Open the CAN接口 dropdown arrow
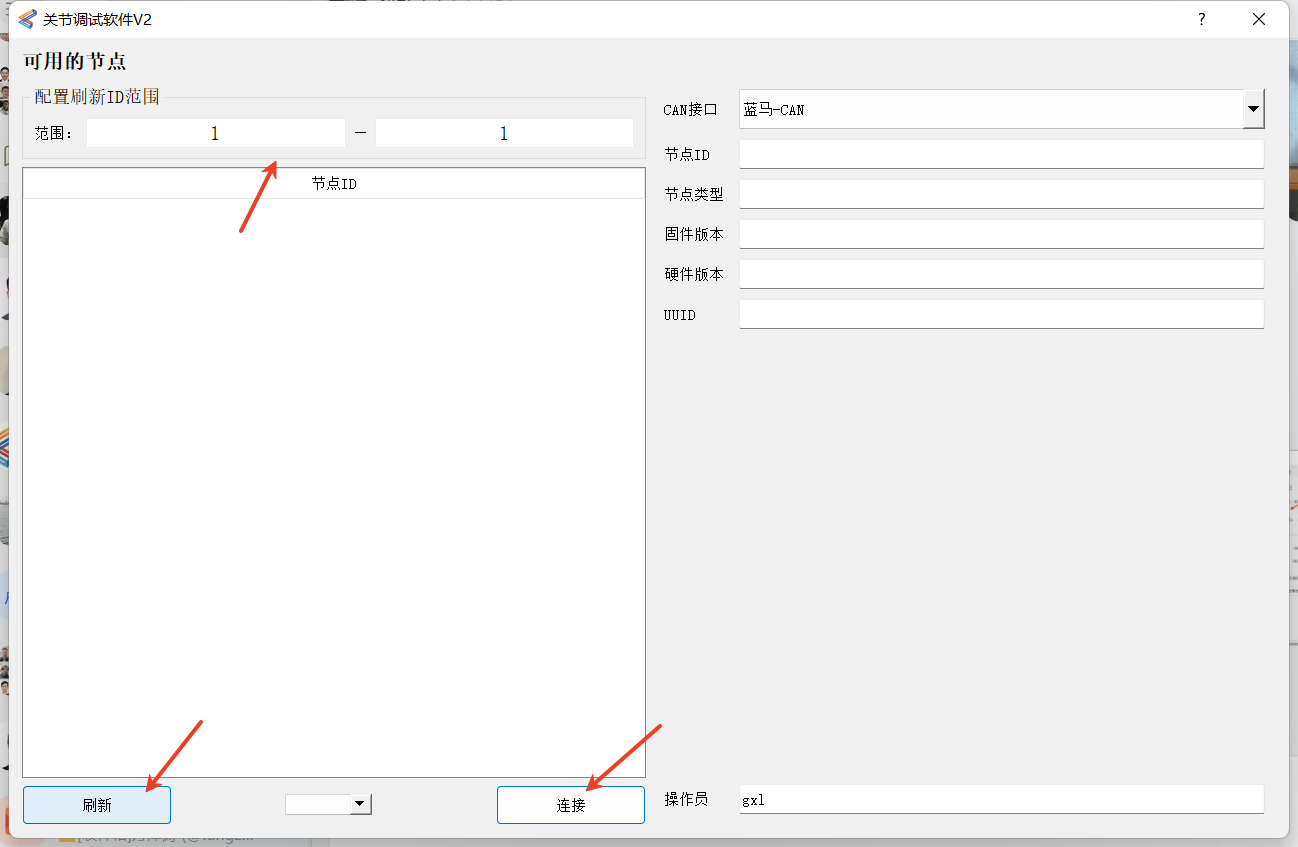Image resolution: width=1298 pixels, height=847 pixels. (1254, 109)
